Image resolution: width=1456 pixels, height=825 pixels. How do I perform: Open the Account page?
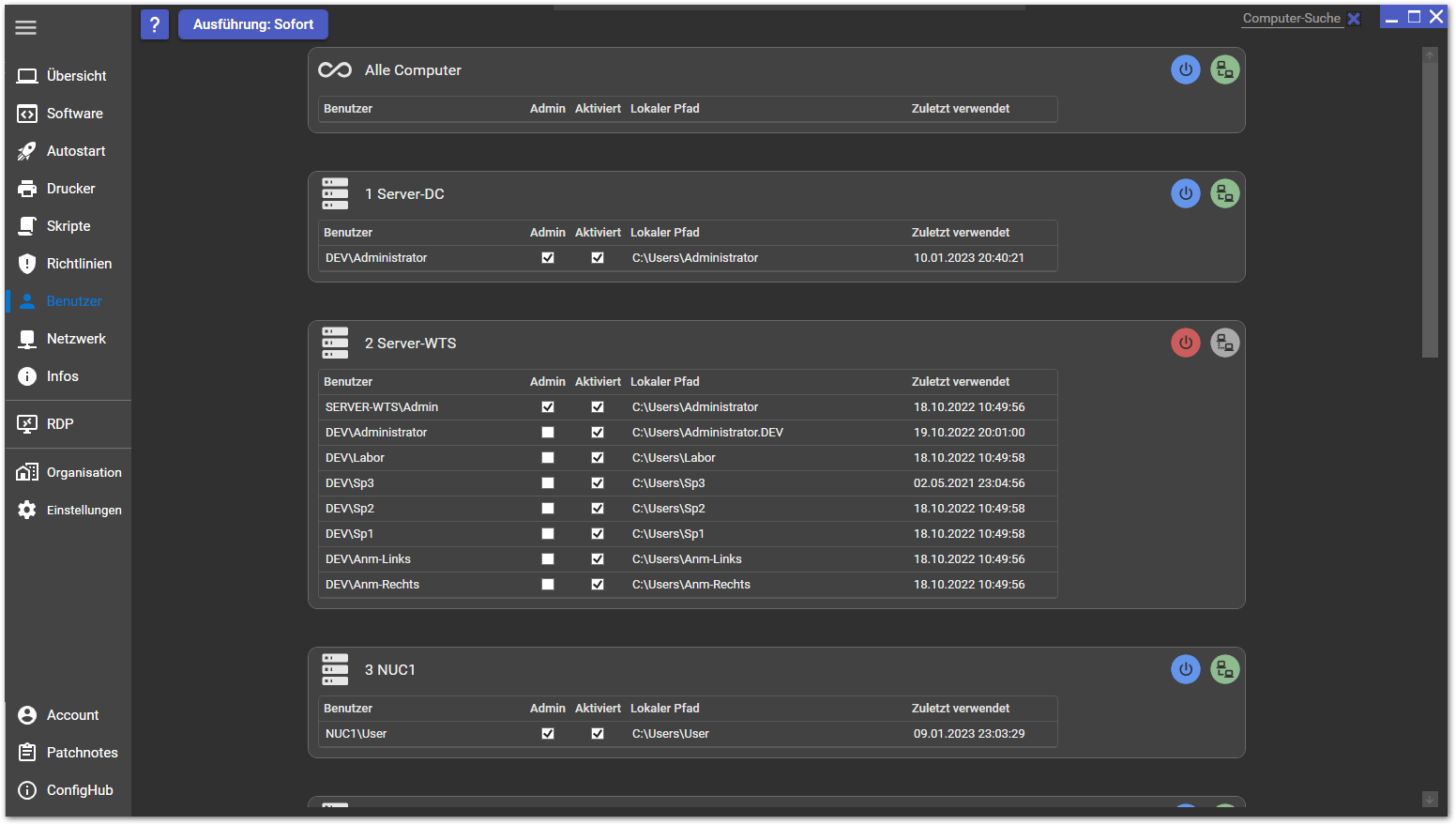68,715
